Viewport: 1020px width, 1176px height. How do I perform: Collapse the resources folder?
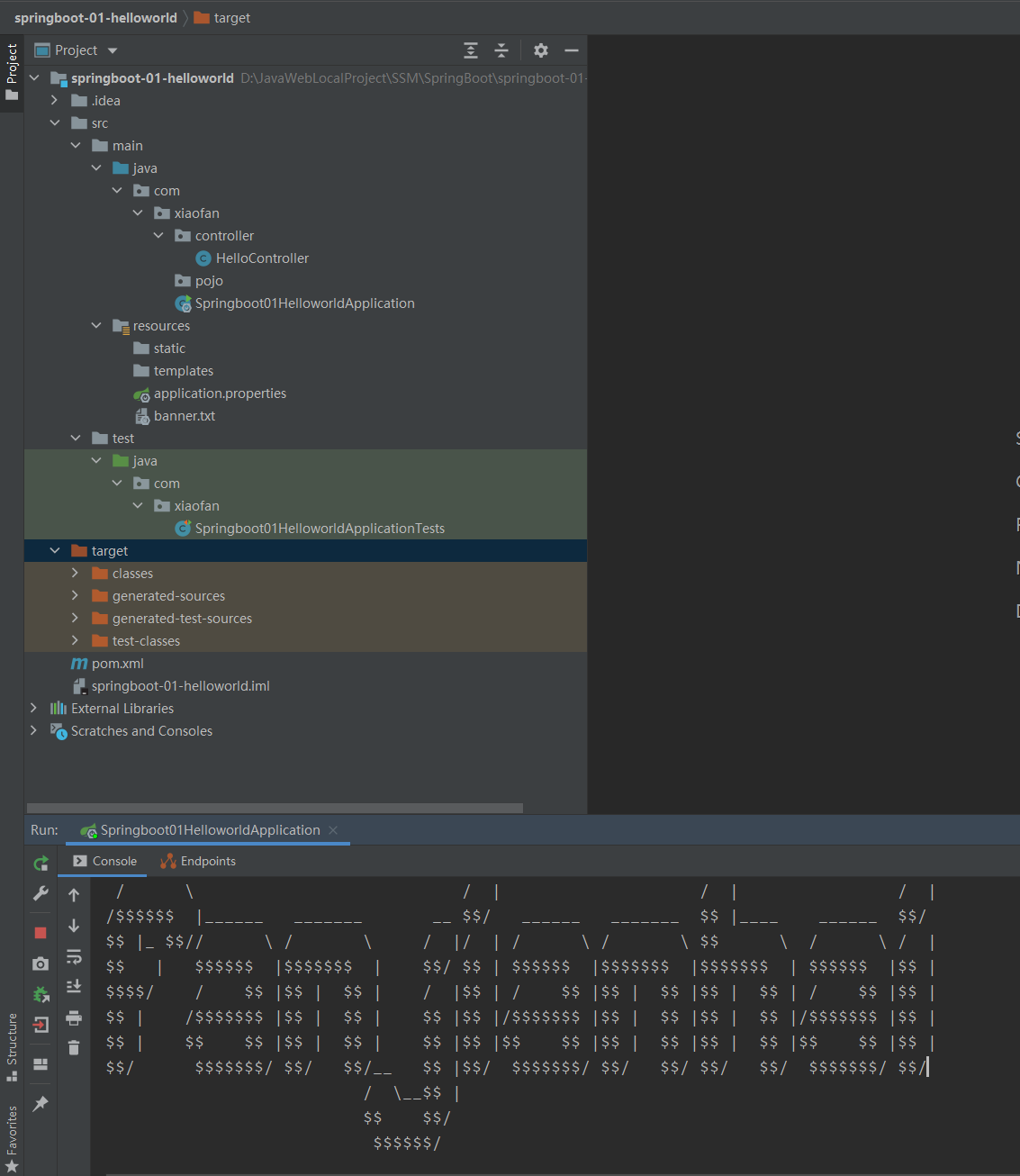(x=96, y=325)
